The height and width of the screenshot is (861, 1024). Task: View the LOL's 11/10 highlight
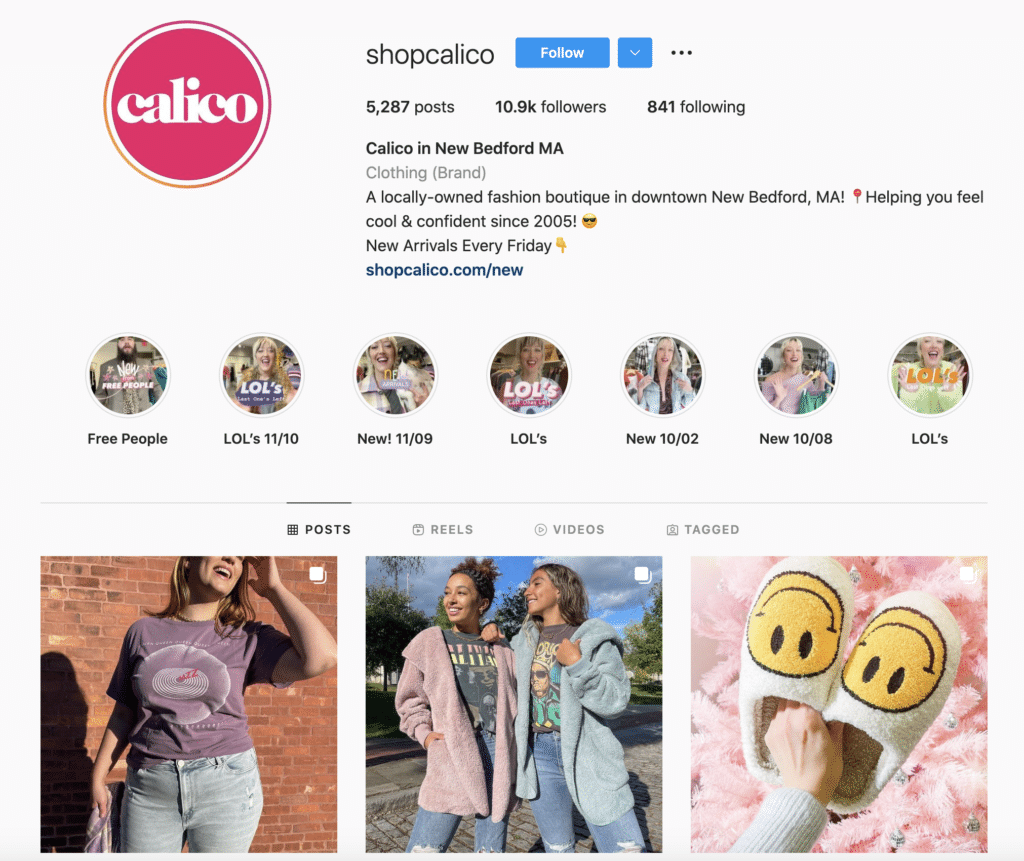(261, 375)
